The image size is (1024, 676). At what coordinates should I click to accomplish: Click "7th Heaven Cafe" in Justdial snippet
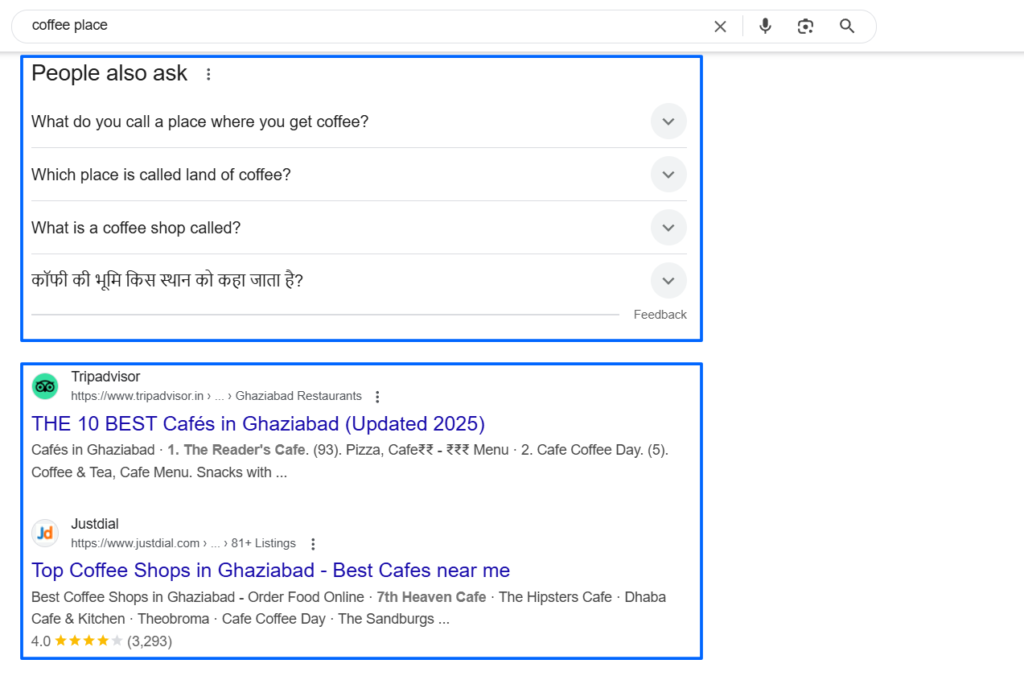(431, 597)
